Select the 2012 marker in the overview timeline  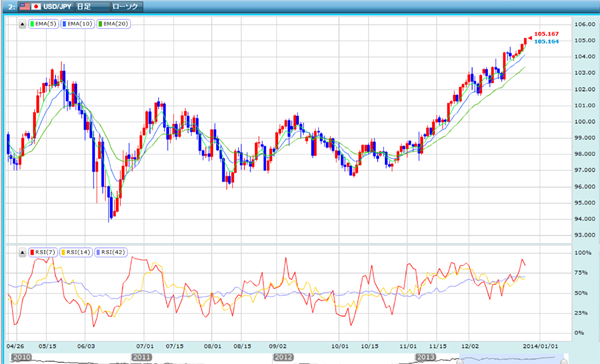[283, 357]
